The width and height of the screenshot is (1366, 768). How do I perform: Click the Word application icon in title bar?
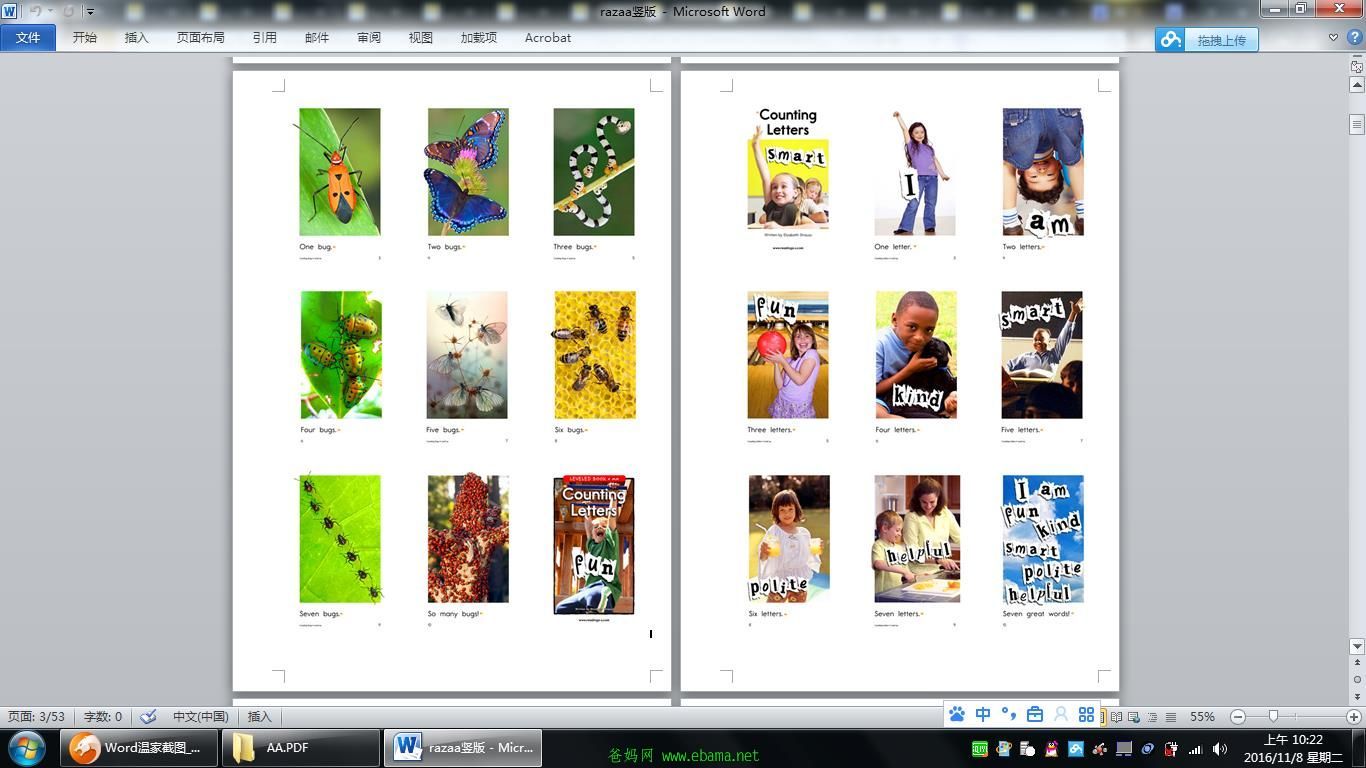click(x=10, y=11)
